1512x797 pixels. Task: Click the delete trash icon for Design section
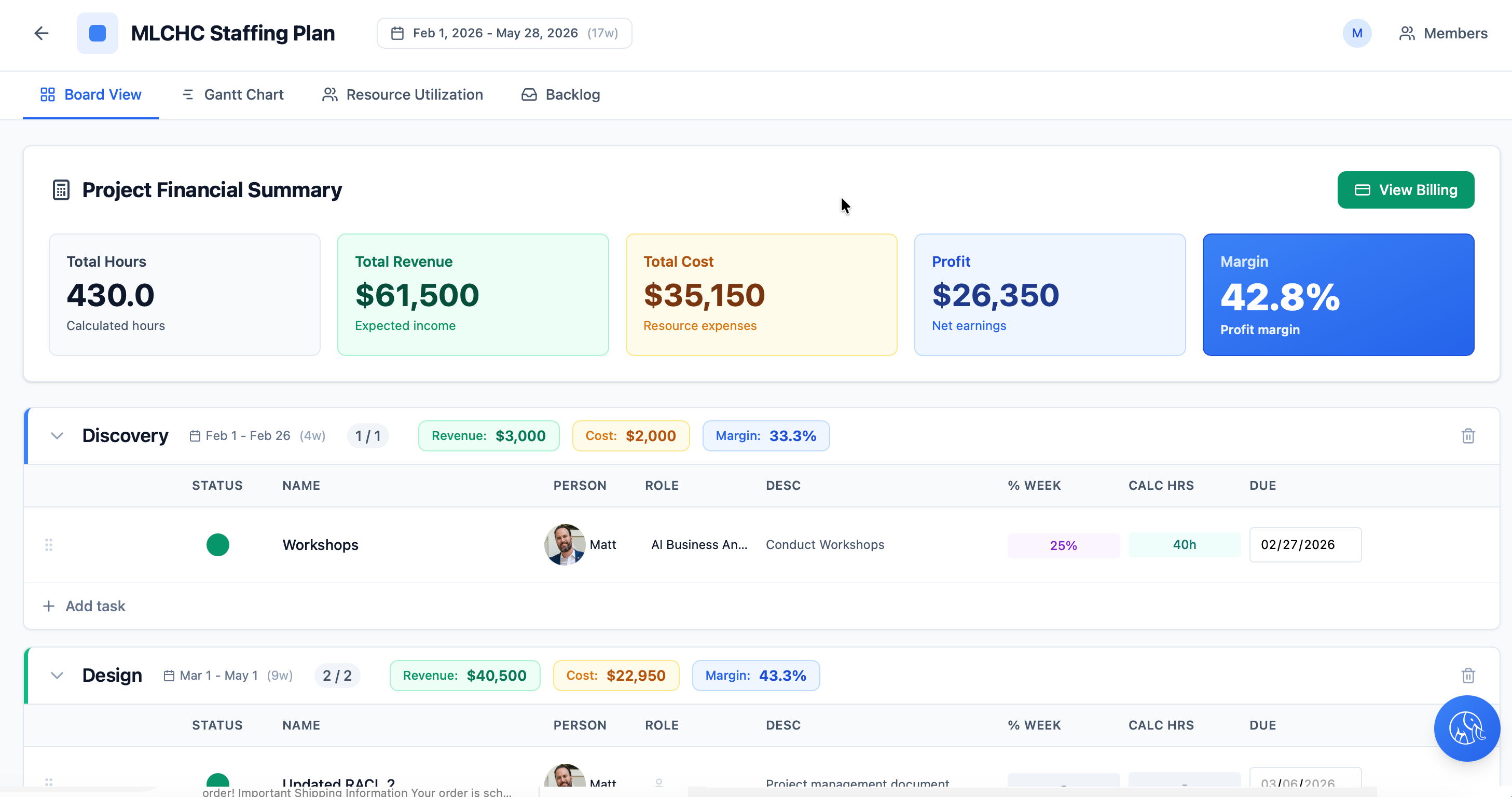click(x=1468, y=676)
